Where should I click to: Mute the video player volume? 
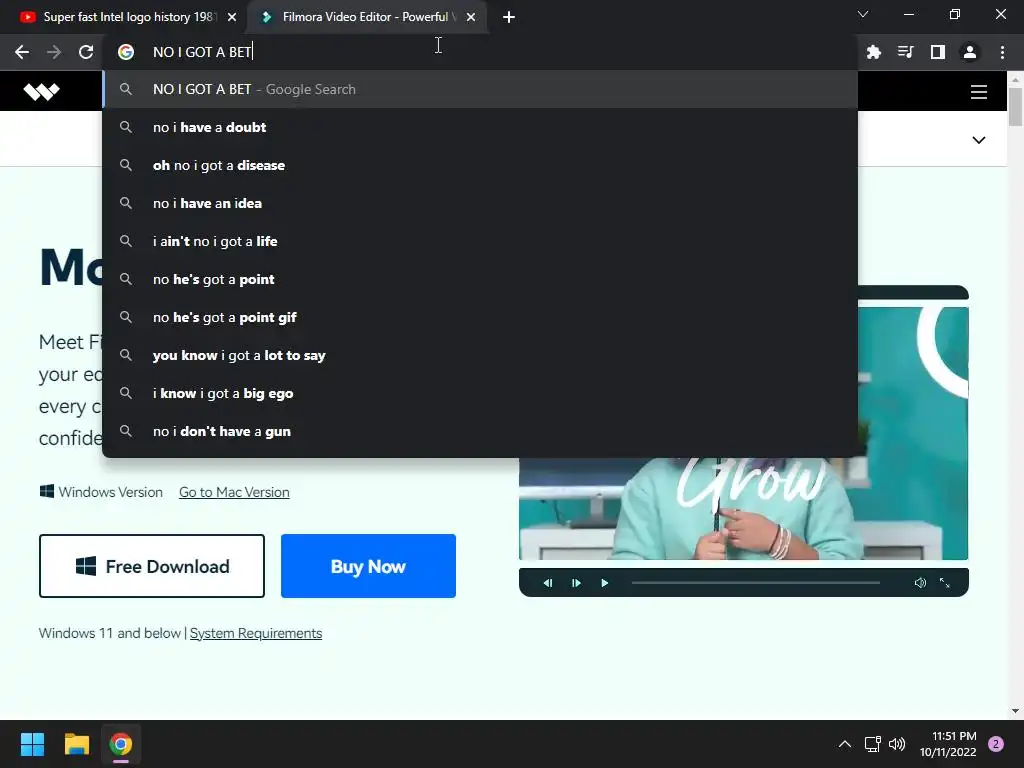click(920, 583)
